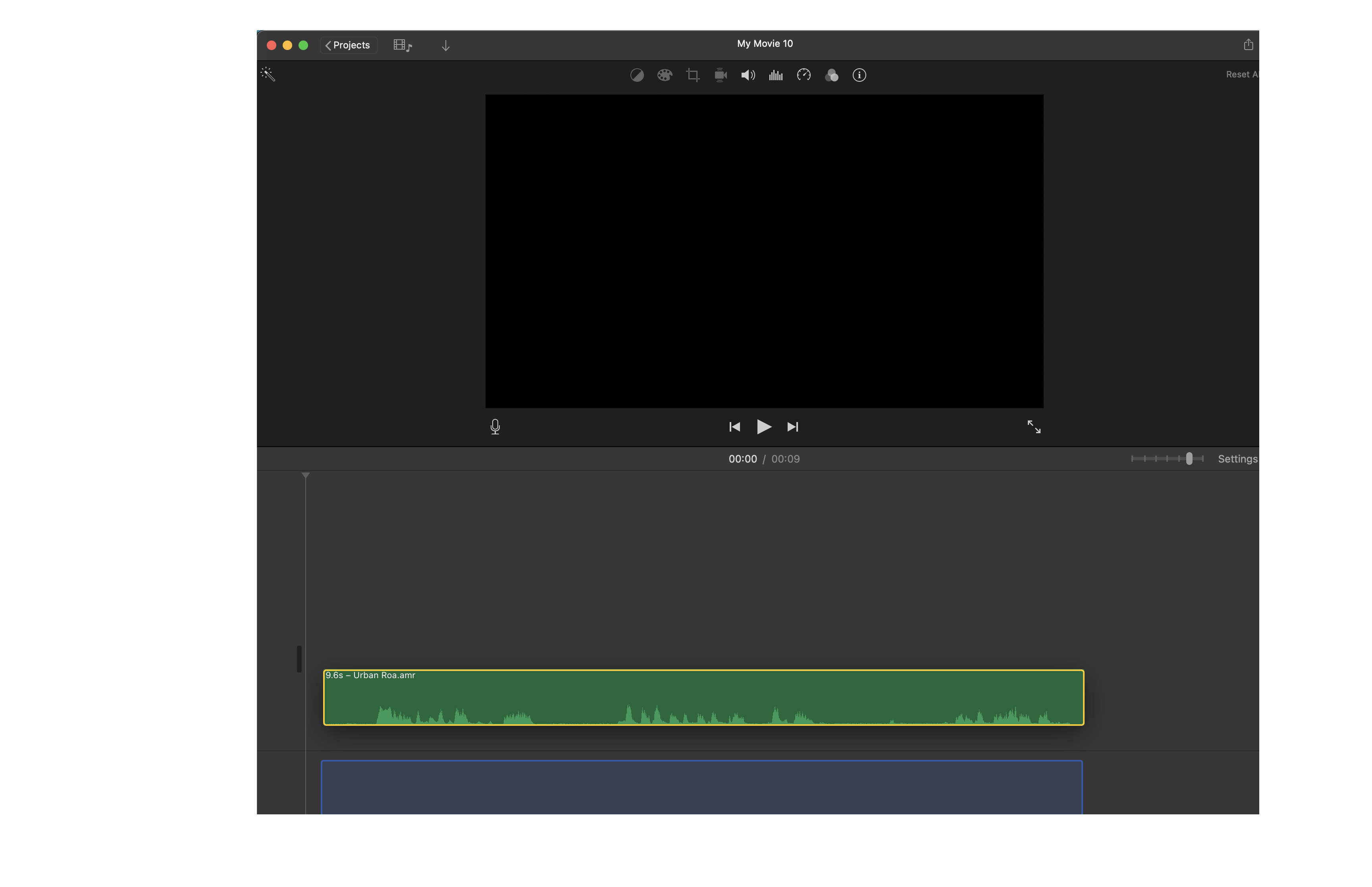Screen dimensions: 1372x887
Task: Open the Color Balance adjustment tool
Action: coord(637,75)
